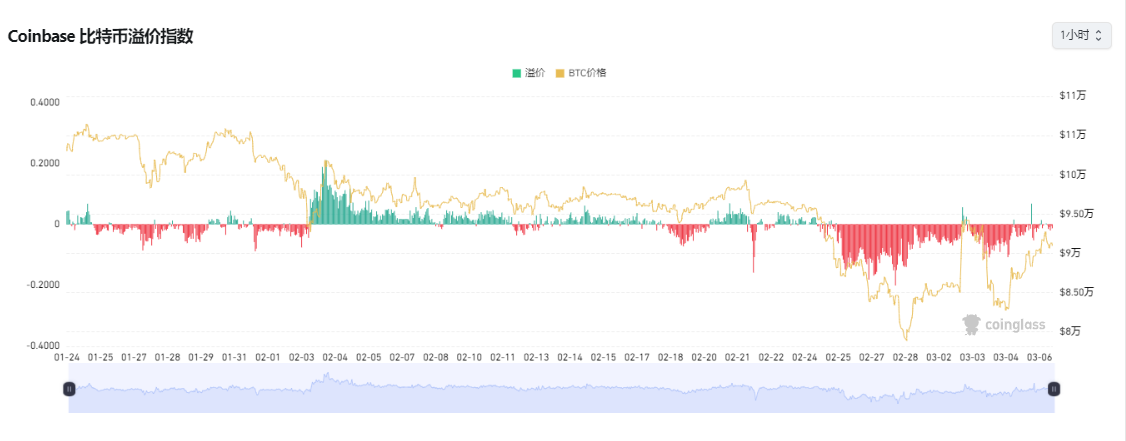Click the green 溢价 legend swatch
Screen dimensions: 1126x441
(516, 73)
